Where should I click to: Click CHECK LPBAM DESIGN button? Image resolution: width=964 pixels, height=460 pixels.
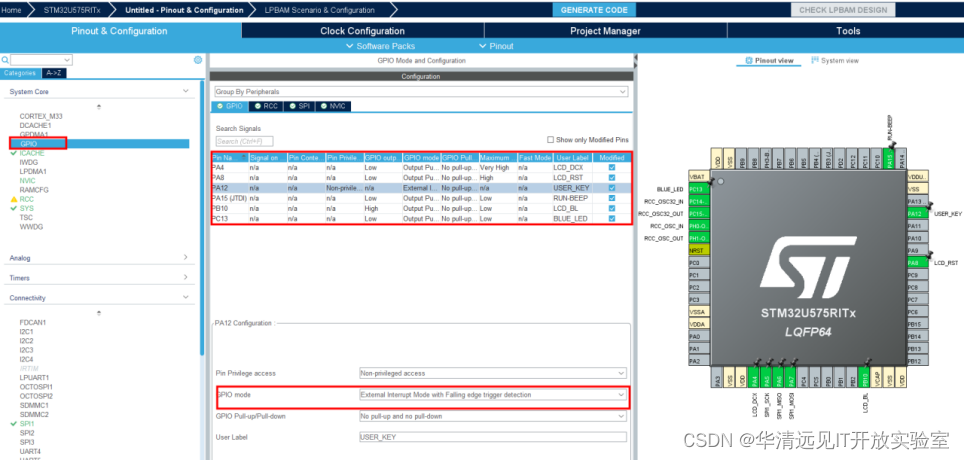click(x=842, y=10)
